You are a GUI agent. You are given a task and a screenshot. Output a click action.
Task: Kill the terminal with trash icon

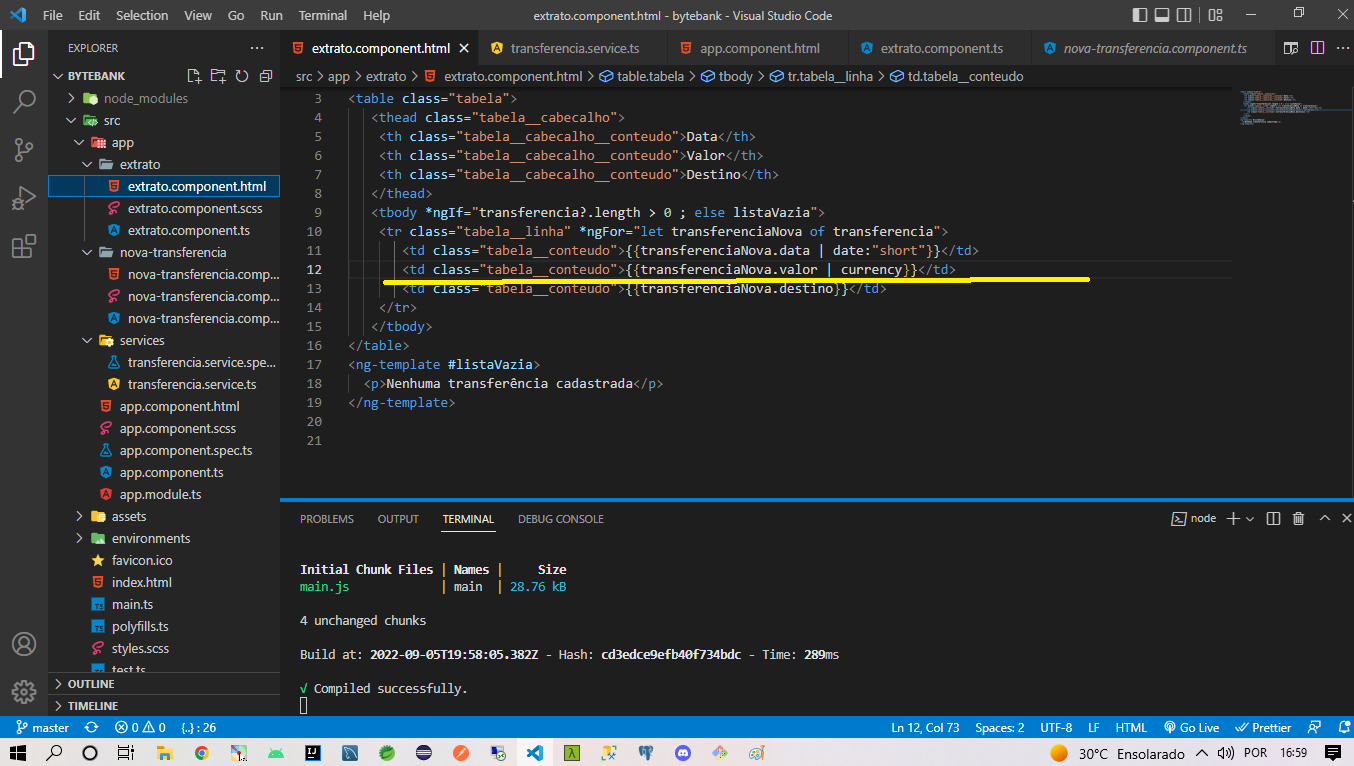tap(1298, 518)
